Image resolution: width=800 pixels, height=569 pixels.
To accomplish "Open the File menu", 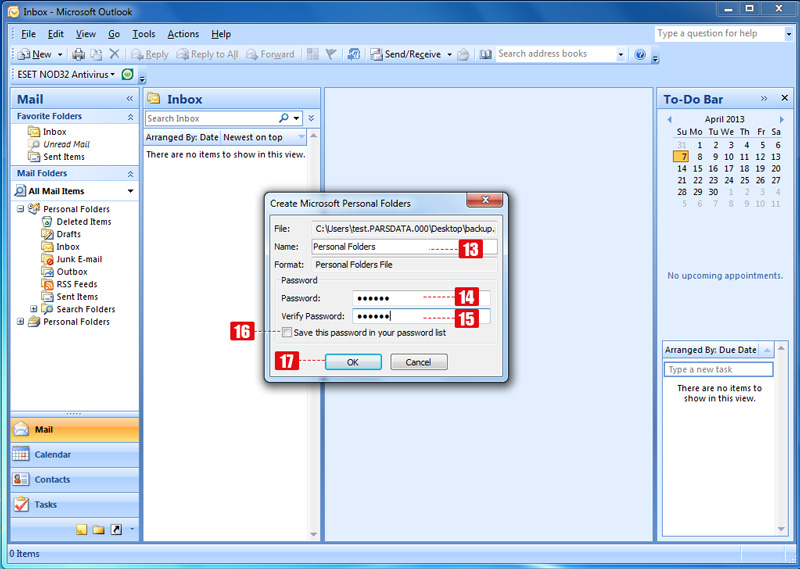I will (28, 34).
